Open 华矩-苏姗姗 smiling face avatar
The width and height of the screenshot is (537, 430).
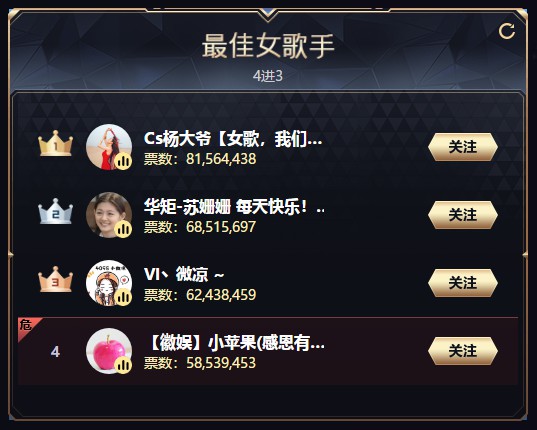[109, 215]
